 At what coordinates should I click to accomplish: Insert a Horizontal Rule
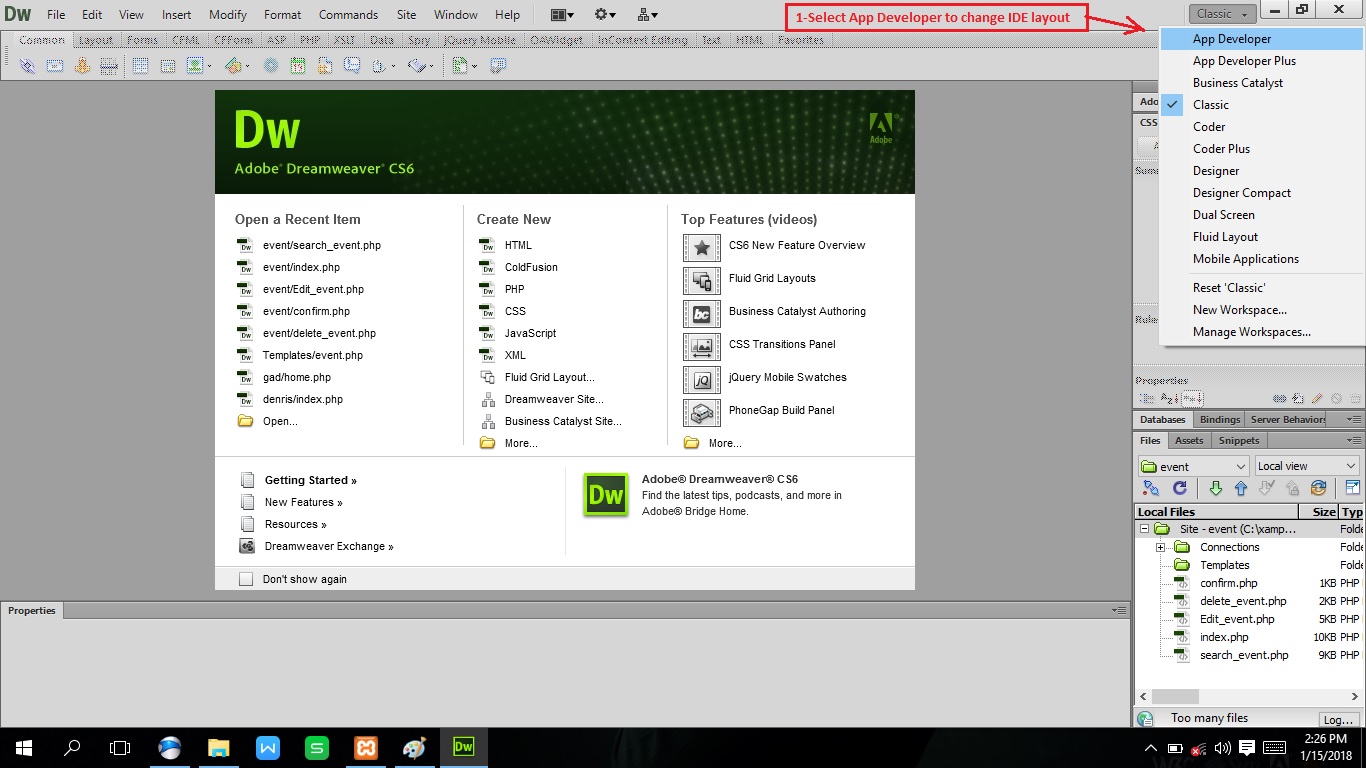coord(109,66)
